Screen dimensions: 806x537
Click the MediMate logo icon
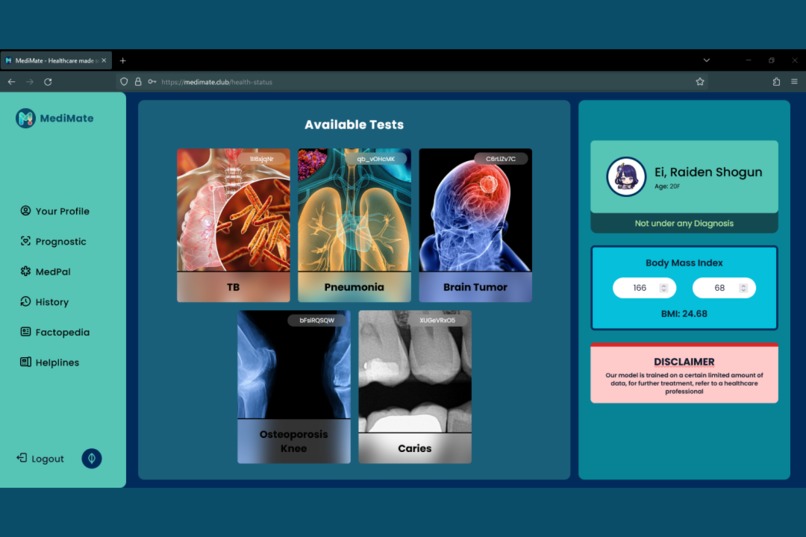tap(25, 118)
